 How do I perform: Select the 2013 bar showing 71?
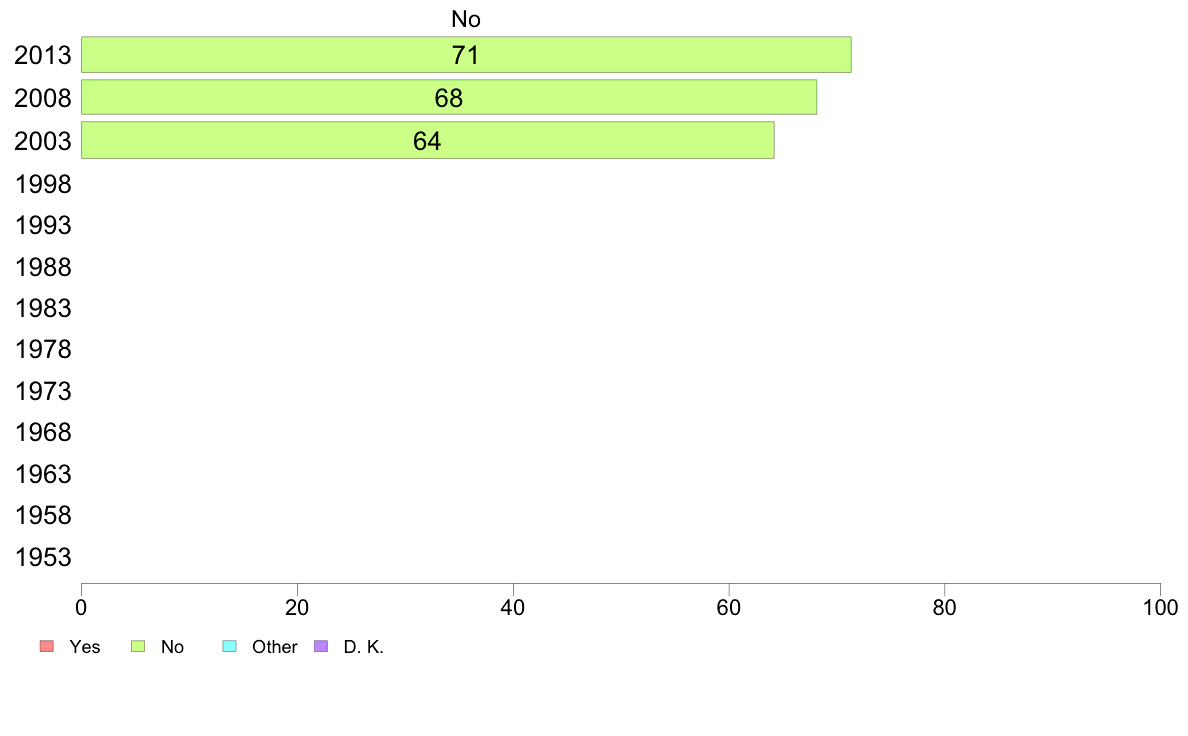(466, 55)
